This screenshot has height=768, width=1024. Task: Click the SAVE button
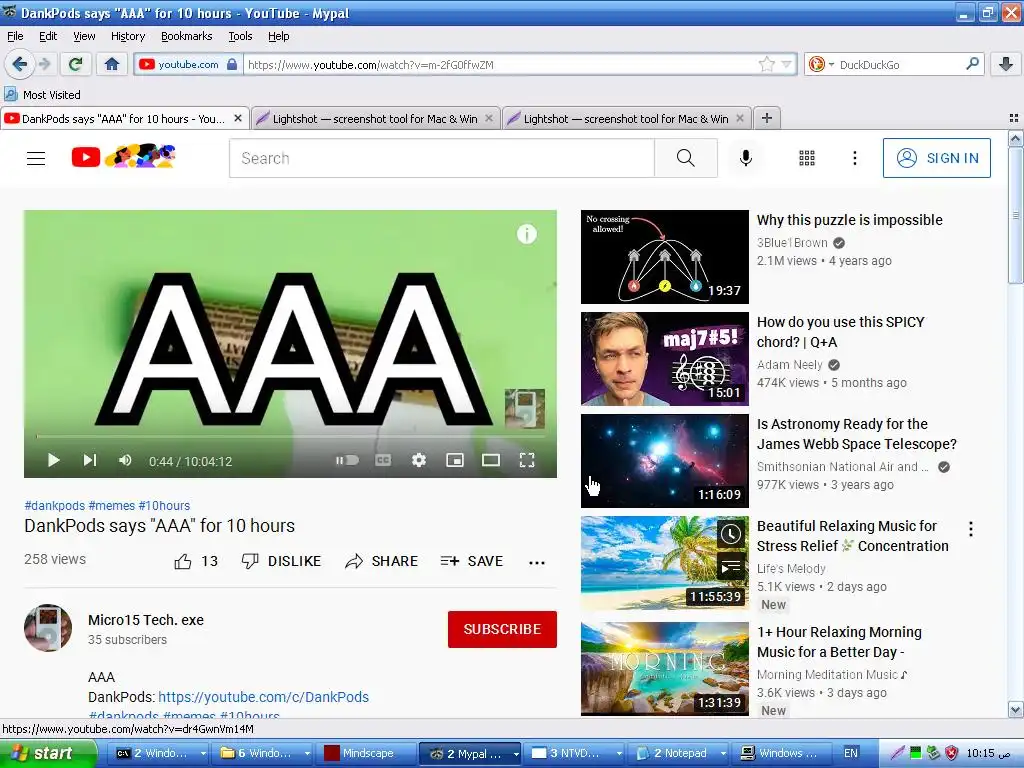pos(472,562)
